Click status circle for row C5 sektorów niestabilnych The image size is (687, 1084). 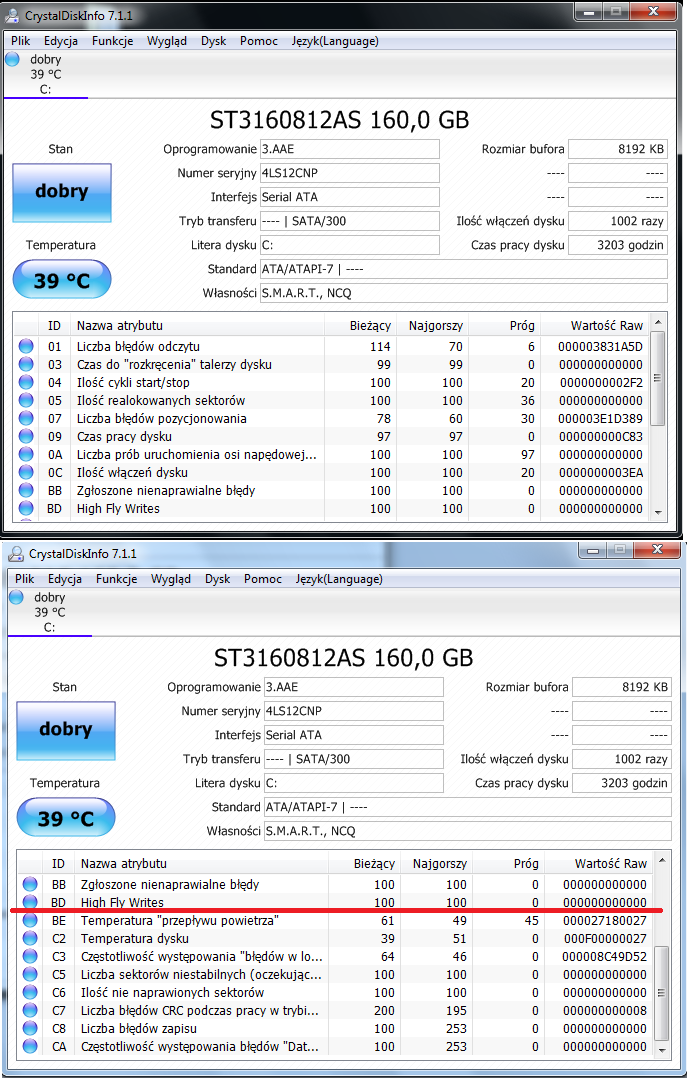[30, 974]
